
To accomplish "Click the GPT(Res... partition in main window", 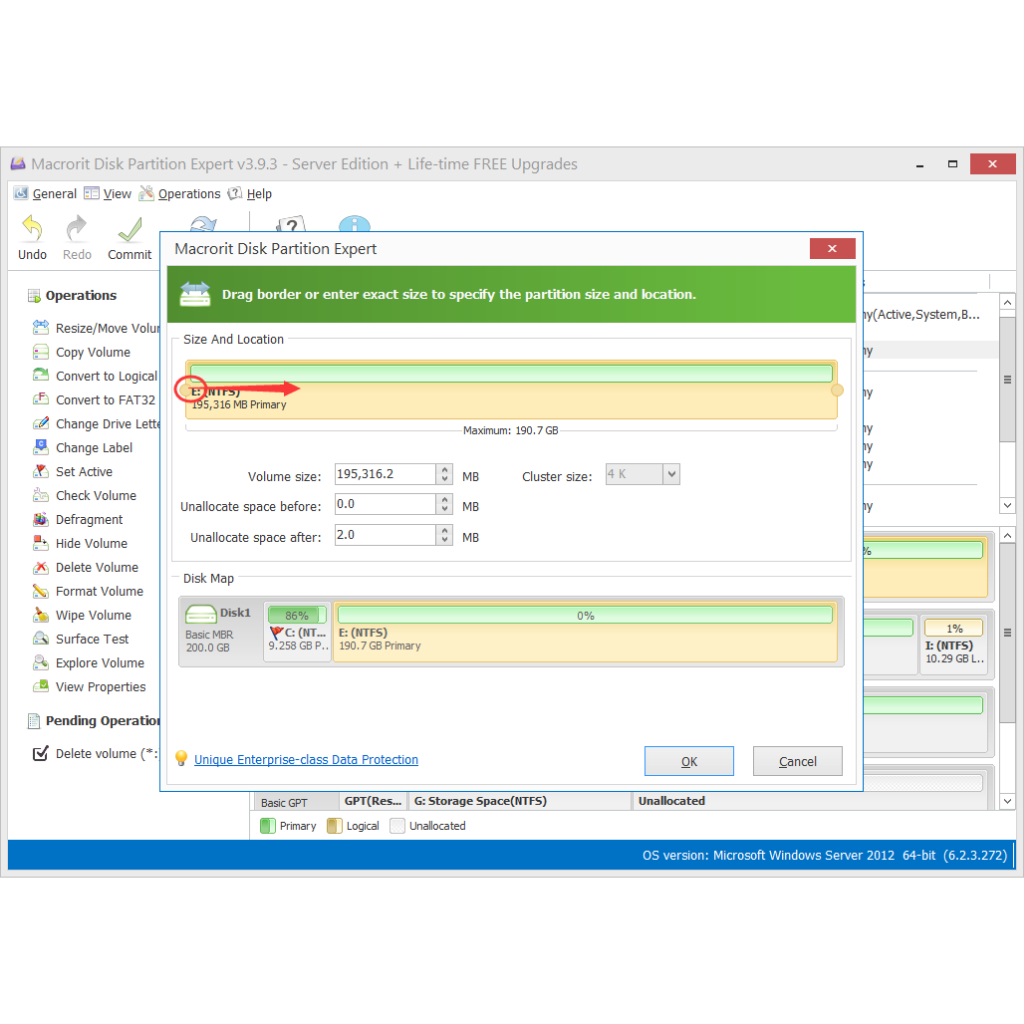I will click(373, 801).
